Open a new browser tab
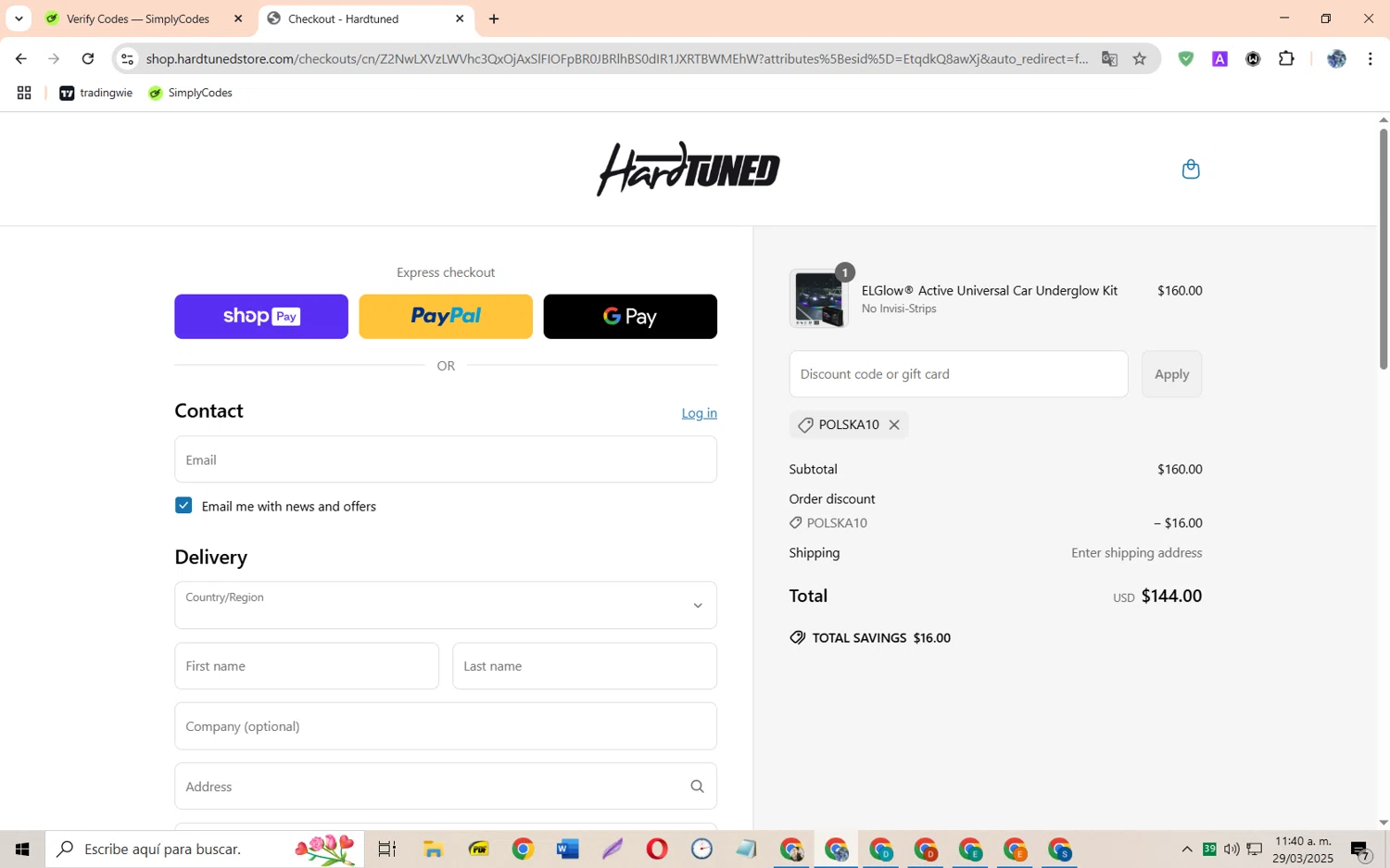The height and width of the screenshot is (868, 1390). (x=494, y=19)
